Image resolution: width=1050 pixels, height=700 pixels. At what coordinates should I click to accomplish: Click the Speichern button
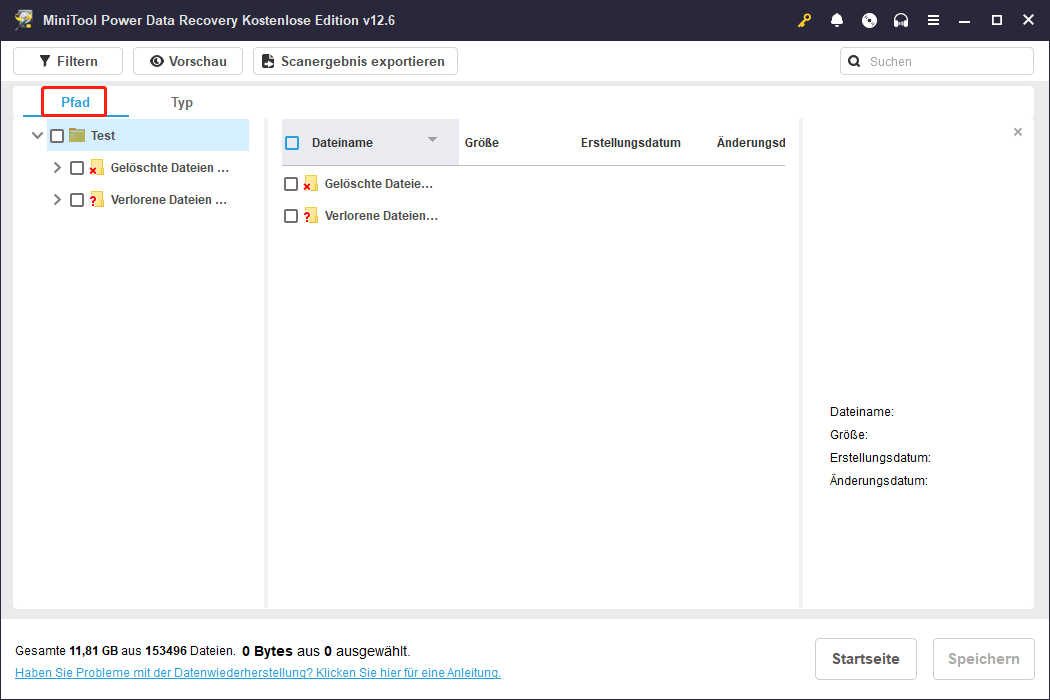click(983, 658)
